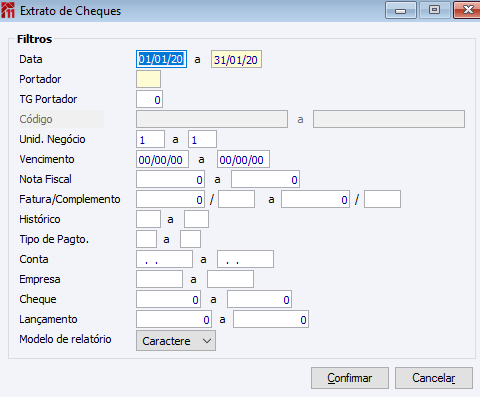Screen dimensions: 480x397
Task: Select the first Fatura complemento field
Action: click(237, 199)
